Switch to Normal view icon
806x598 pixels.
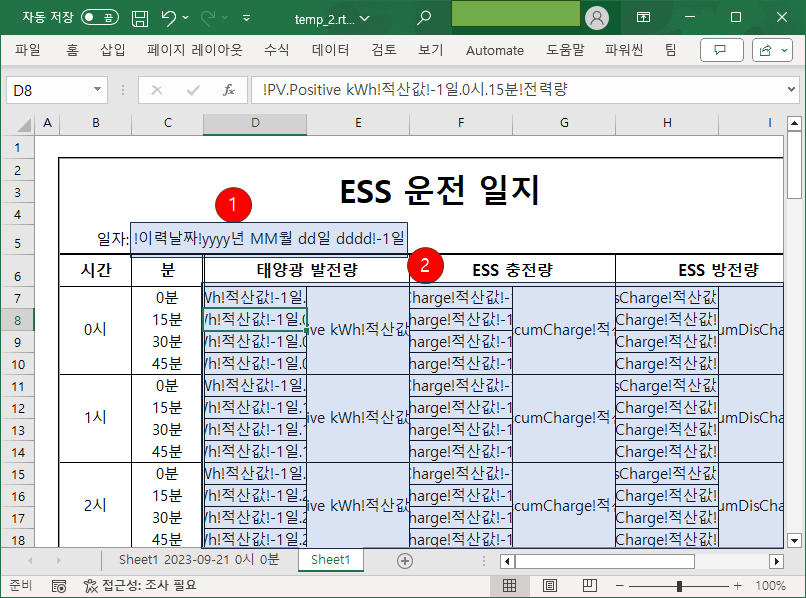(509, 585)
